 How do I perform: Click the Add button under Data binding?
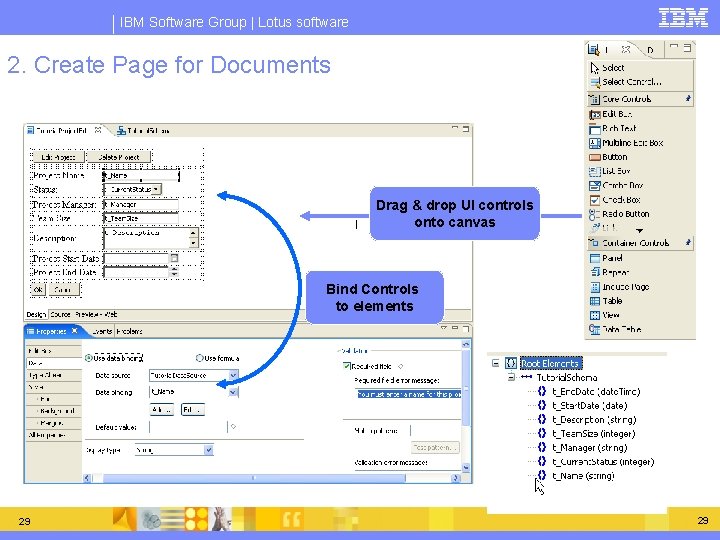tap(162, 409)
